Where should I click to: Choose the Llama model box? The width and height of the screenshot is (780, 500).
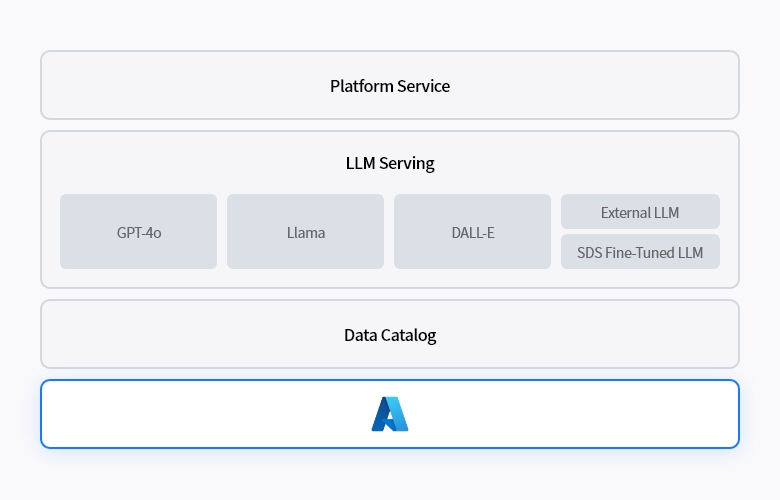click(x=305, y=232)
